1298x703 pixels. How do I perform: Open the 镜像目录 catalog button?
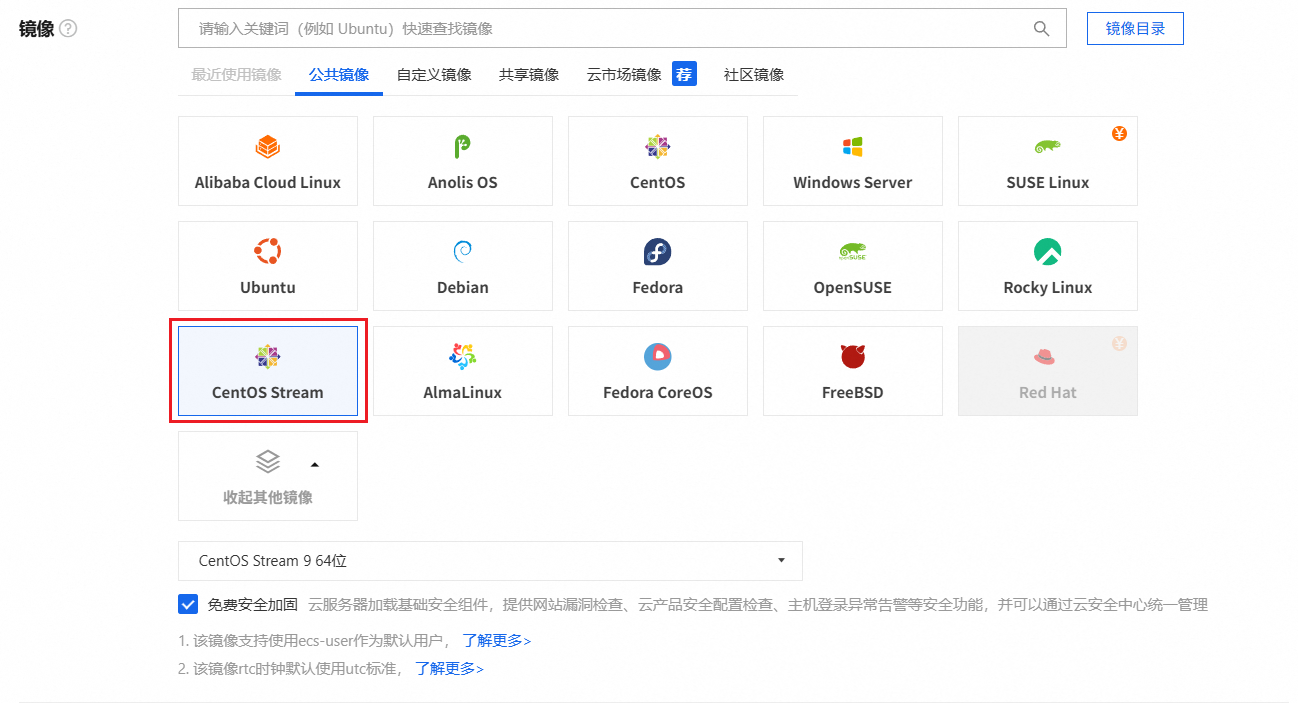coord(1134,29)
